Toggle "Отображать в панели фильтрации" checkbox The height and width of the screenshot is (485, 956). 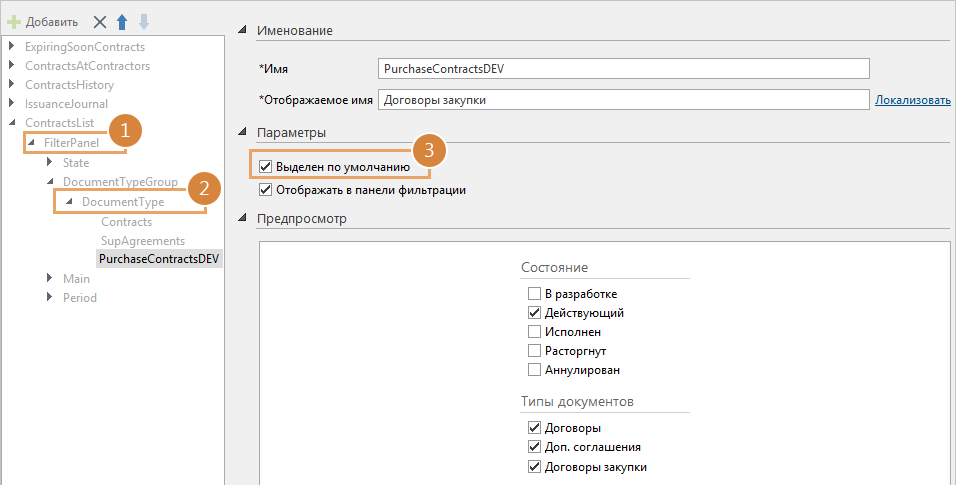(265, 189)
